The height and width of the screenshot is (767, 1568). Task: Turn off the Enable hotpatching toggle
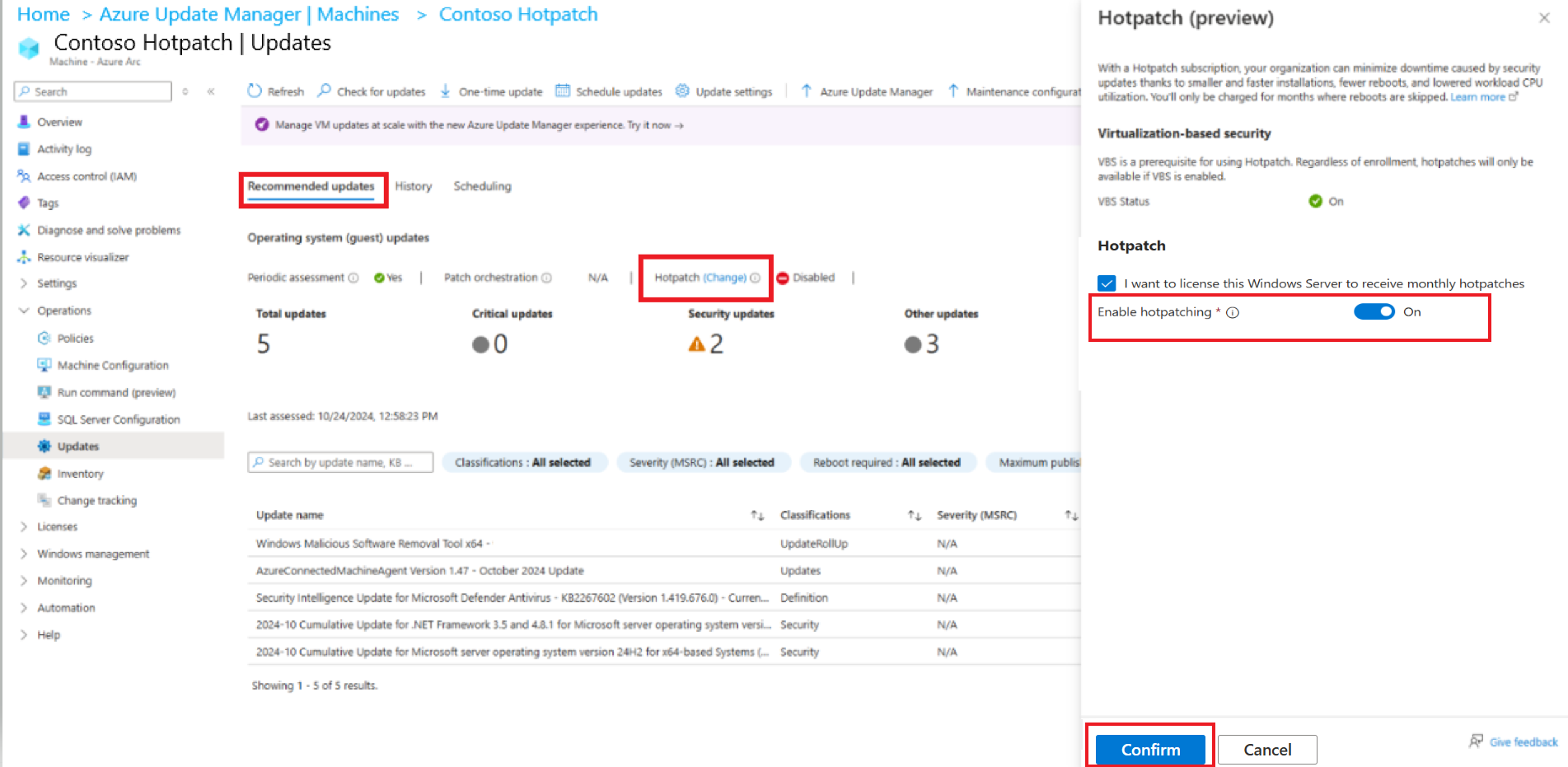pyautogui.click(x=1374, y=311)
